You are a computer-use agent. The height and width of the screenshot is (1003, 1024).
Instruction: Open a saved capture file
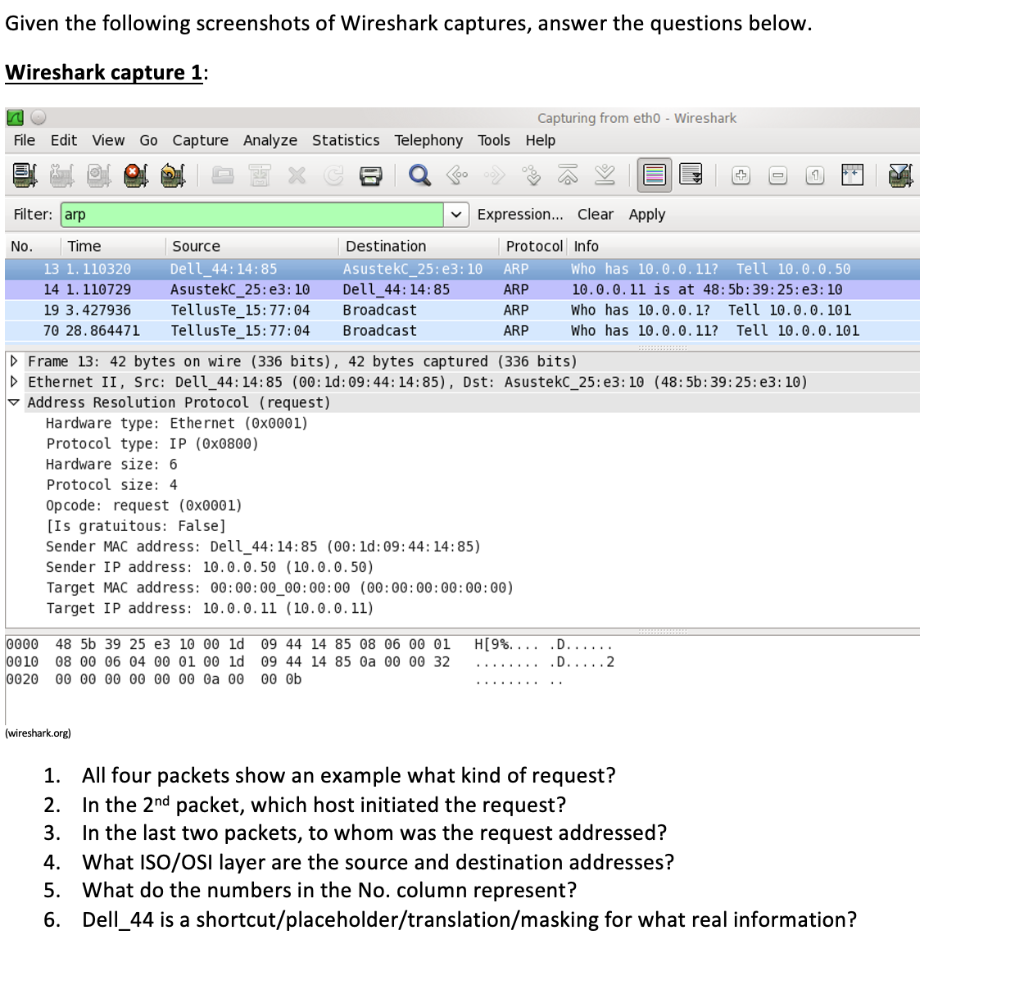pyautogui.click(x=224, y=175)
